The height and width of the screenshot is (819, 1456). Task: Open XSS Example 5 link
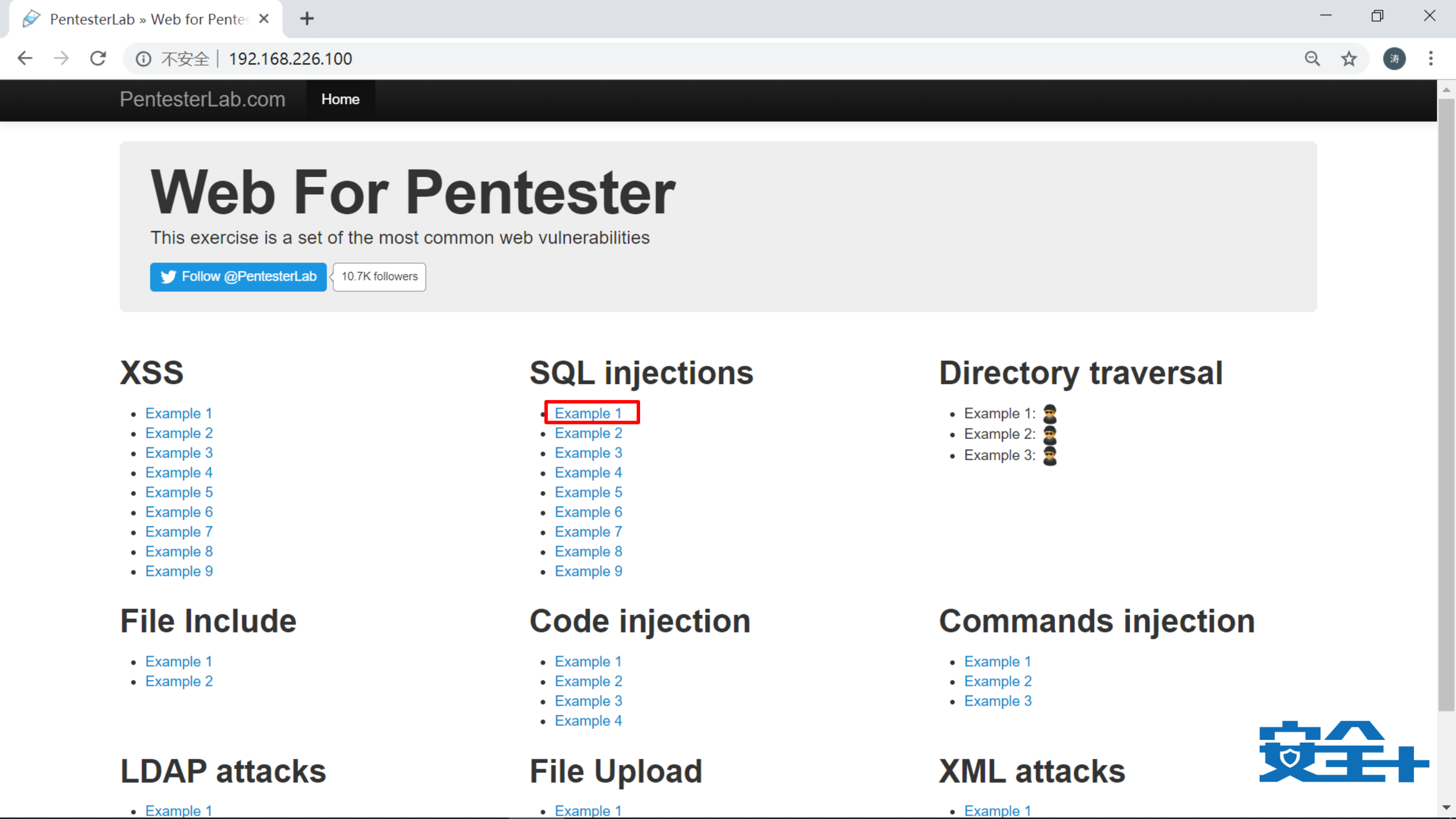coord(179,492)
